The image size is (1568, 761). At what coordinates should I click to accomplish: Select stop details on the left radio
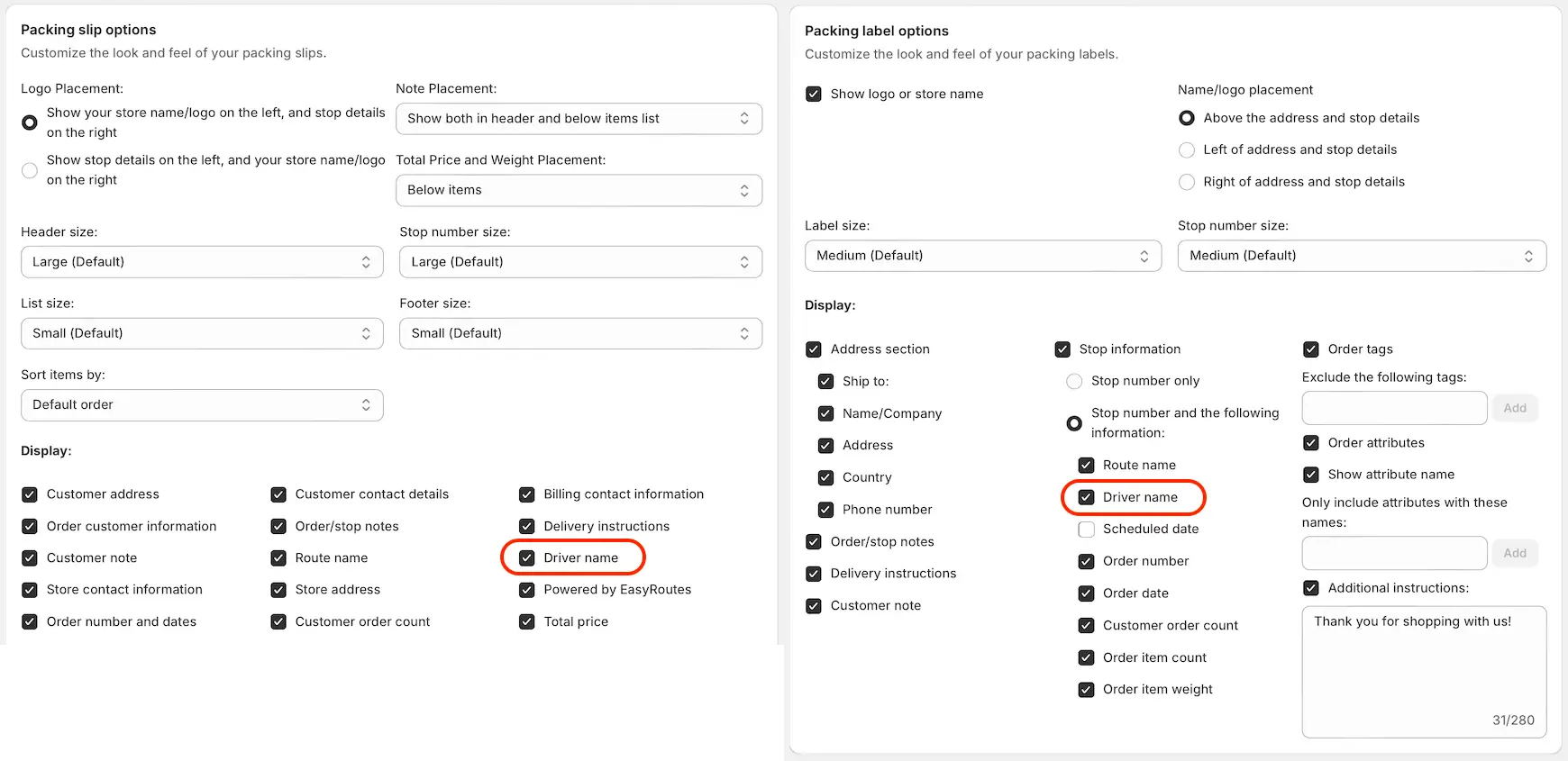tap(30, 170)
